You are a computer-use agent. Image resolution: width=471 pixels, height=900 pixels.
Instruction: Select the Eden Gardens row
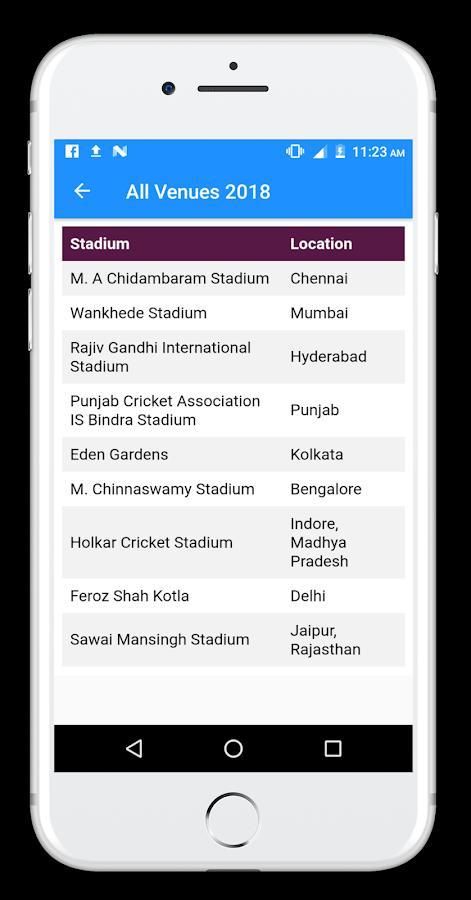(233, 454)
